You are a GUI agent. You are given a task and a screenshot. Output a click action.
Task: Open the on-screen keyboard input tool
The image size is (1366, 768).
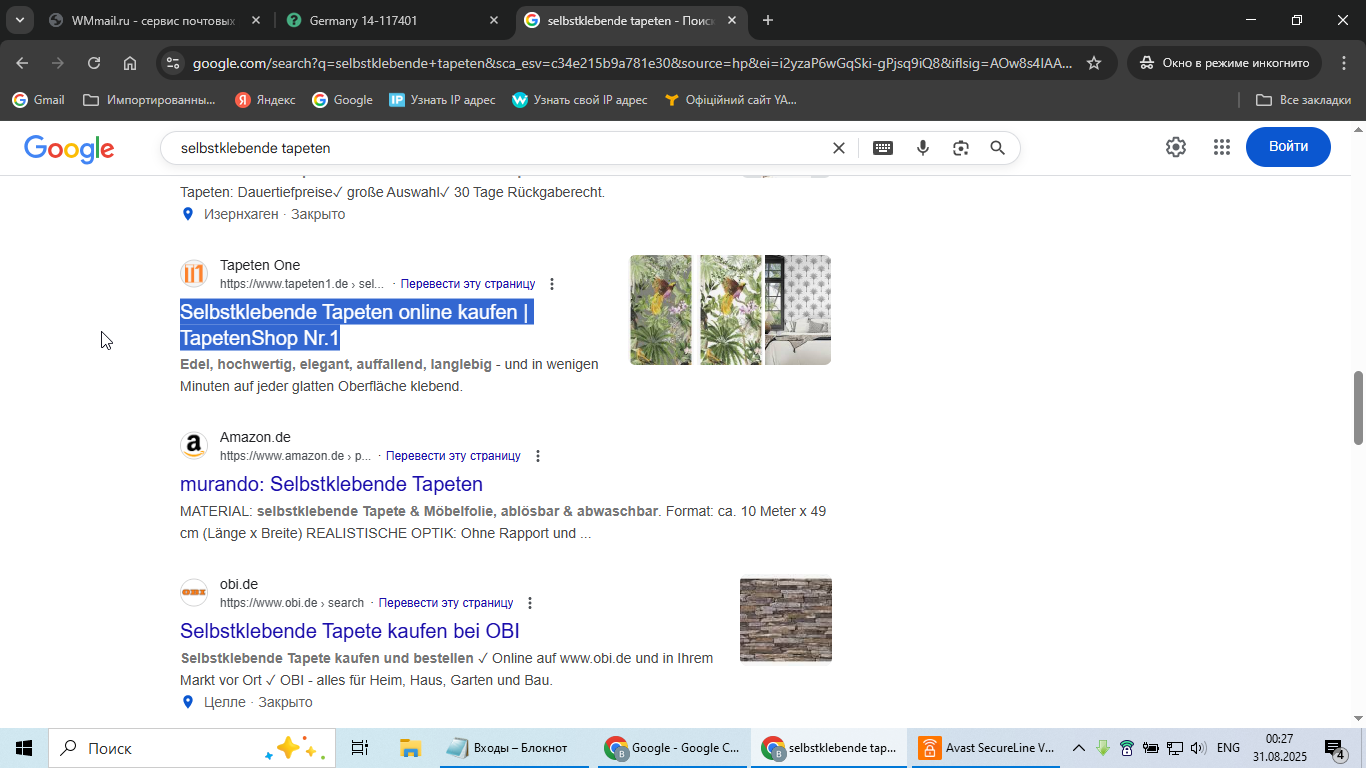[x=882, y=148]
